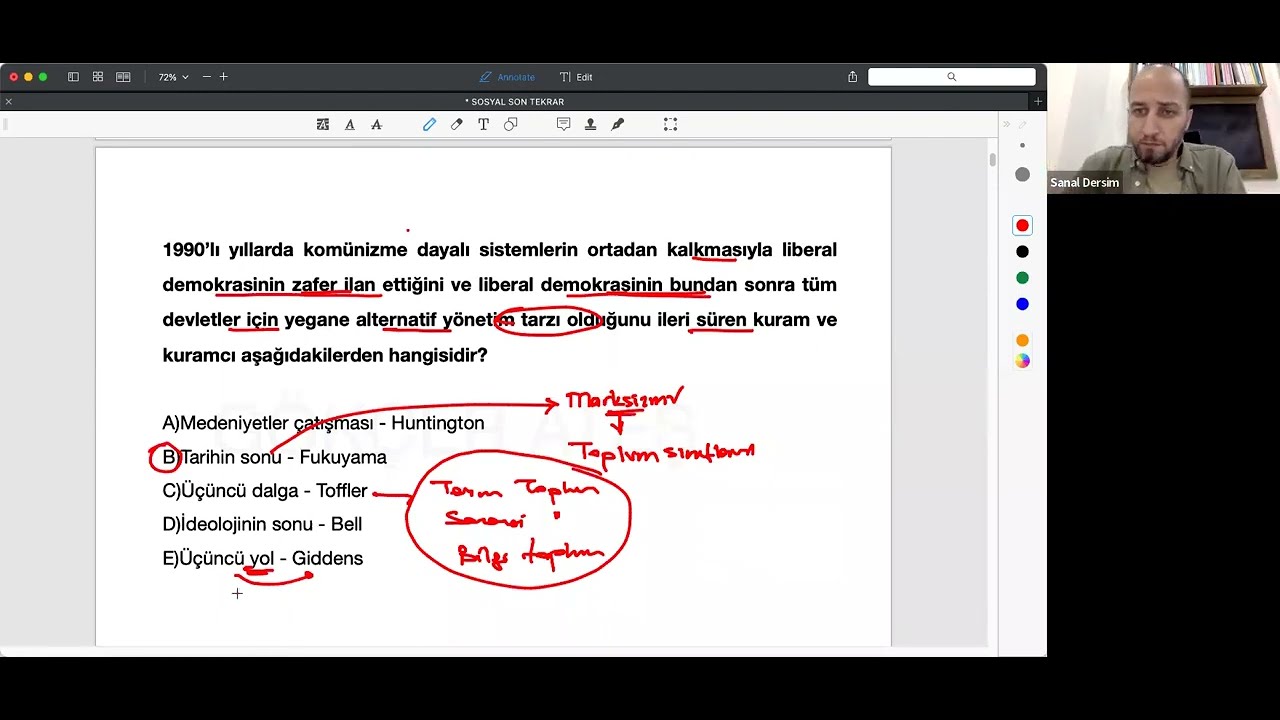Select the SOSYAL SON TEKRAR tab
The height and width of the screenshot is (720, 1280).
(x=515, y=102)
